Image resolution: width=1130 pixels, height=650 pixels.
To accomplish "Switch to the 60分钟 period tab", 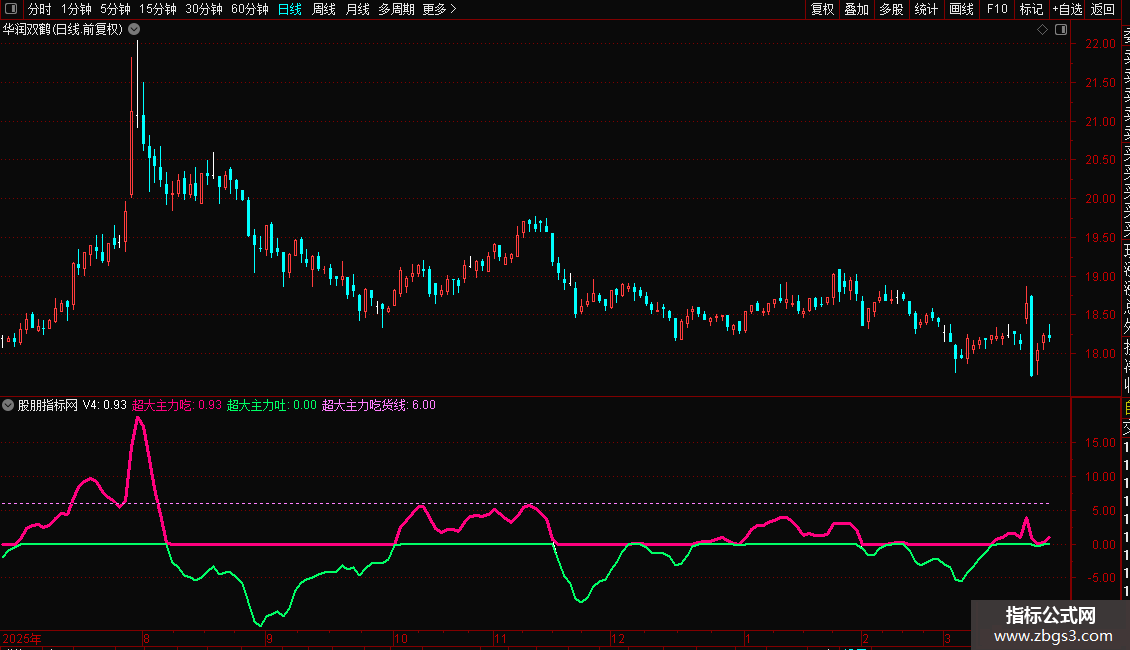I will coord(250,9).
